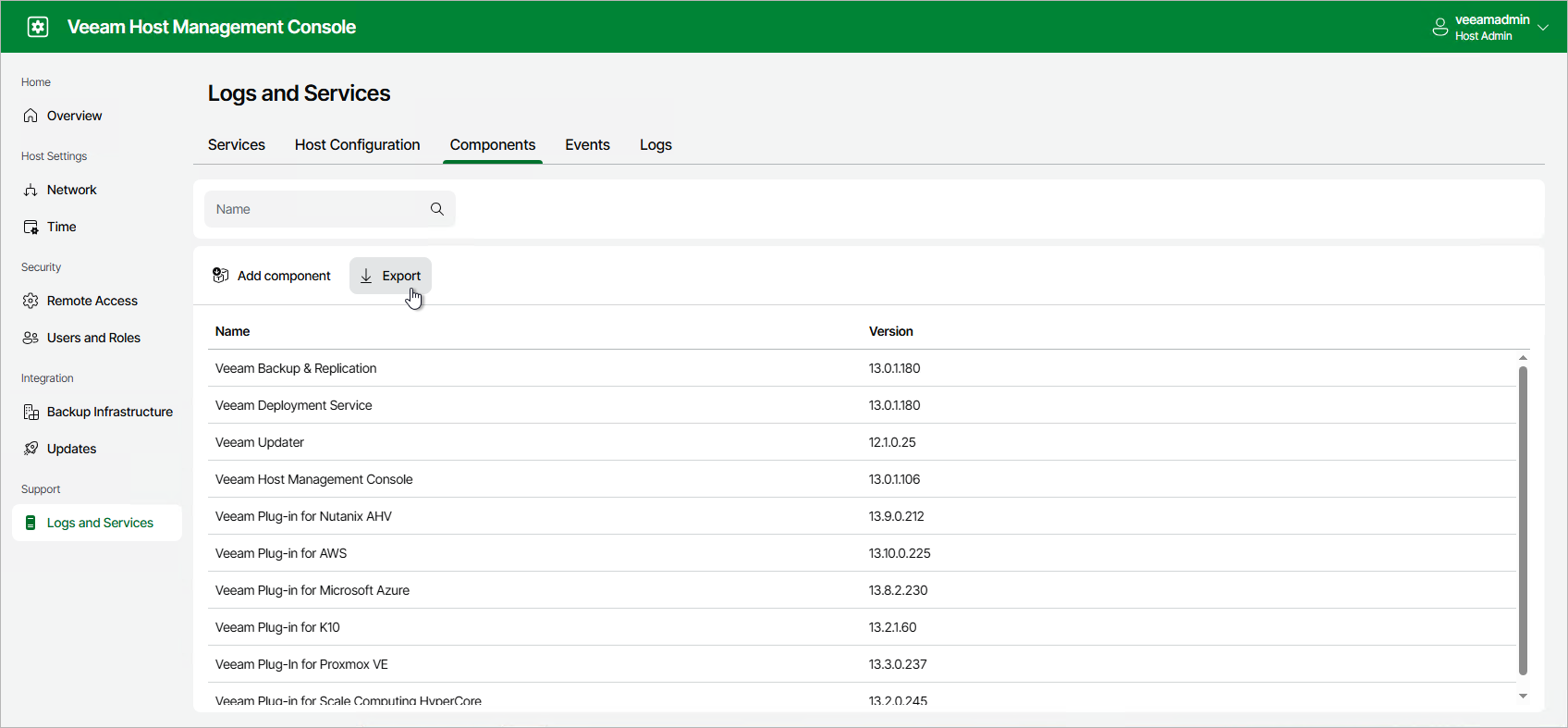The image size is (1568, 728).
Task: Click the Version column header
Action: 891,331
